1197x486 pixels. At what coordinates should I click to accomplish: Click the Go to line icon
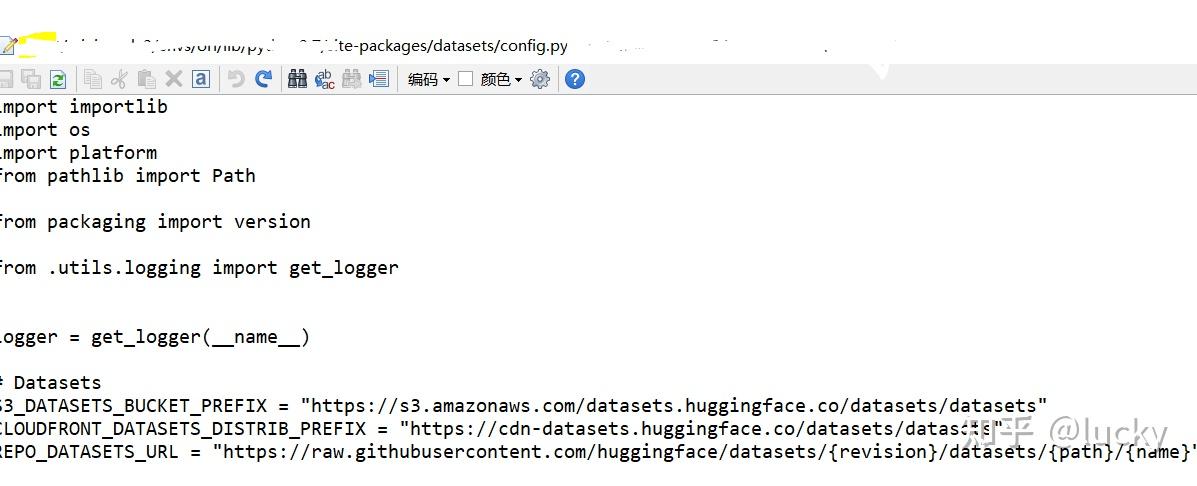379,79
